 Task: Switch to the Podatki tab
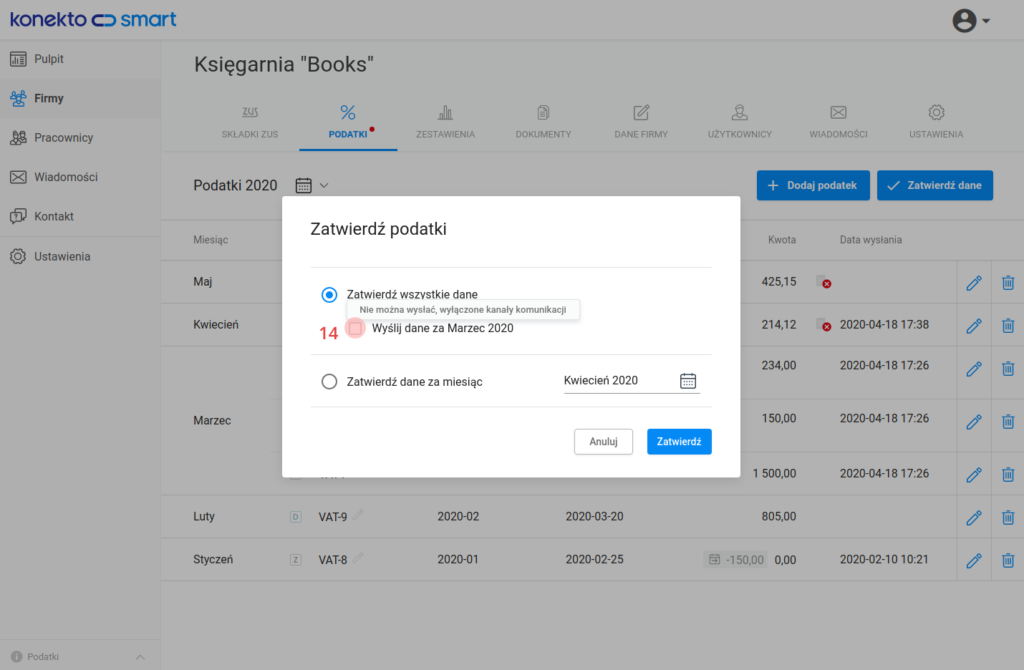(348, 122)
